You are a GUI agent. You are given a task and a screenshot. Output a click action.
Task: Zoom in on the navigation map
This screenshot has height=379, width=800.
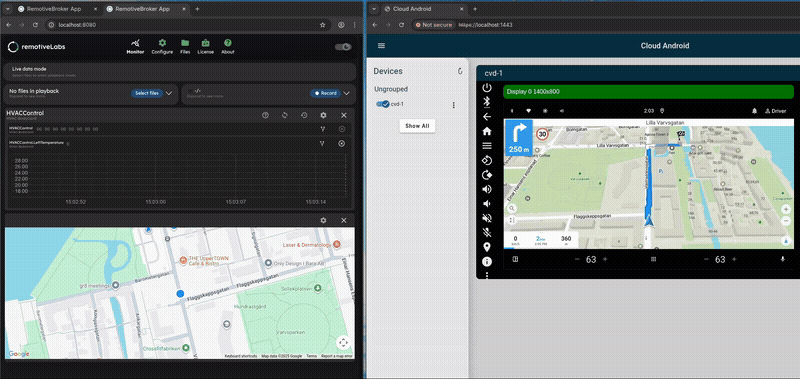coord(786,209)
